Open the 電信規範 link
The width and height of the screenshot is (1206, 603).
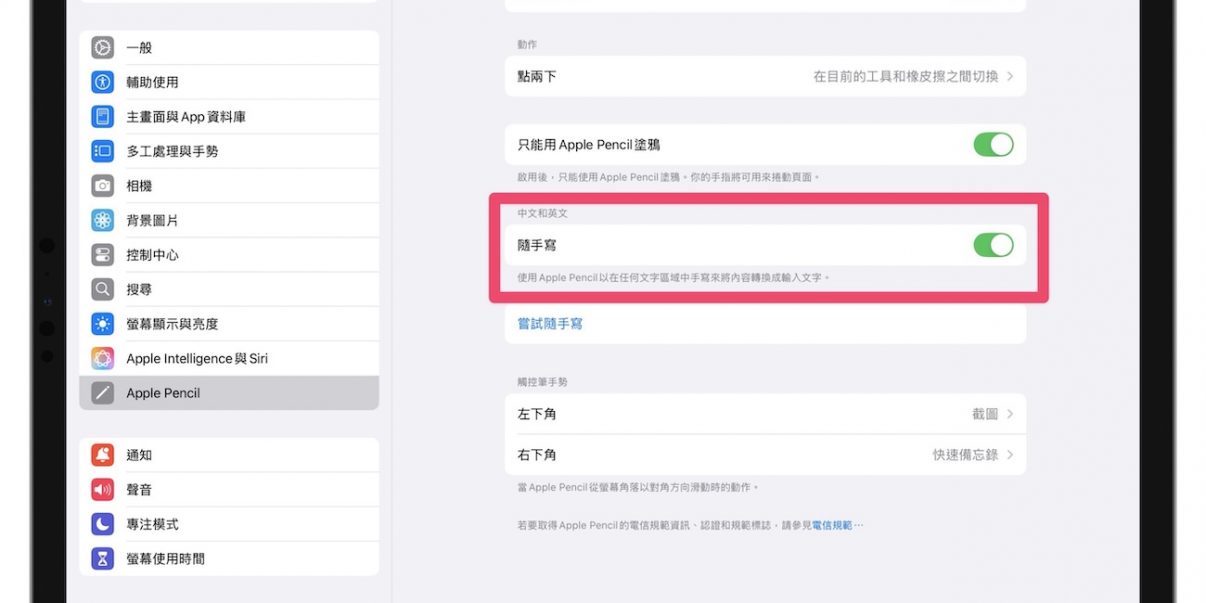point(832,525)
